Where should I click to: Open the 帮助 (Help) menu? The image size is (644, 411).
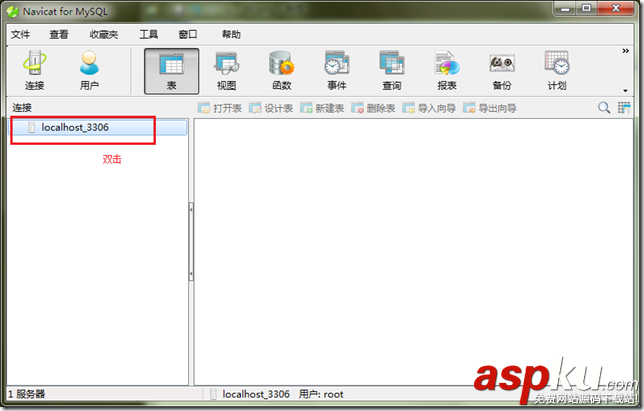point(231,34)
